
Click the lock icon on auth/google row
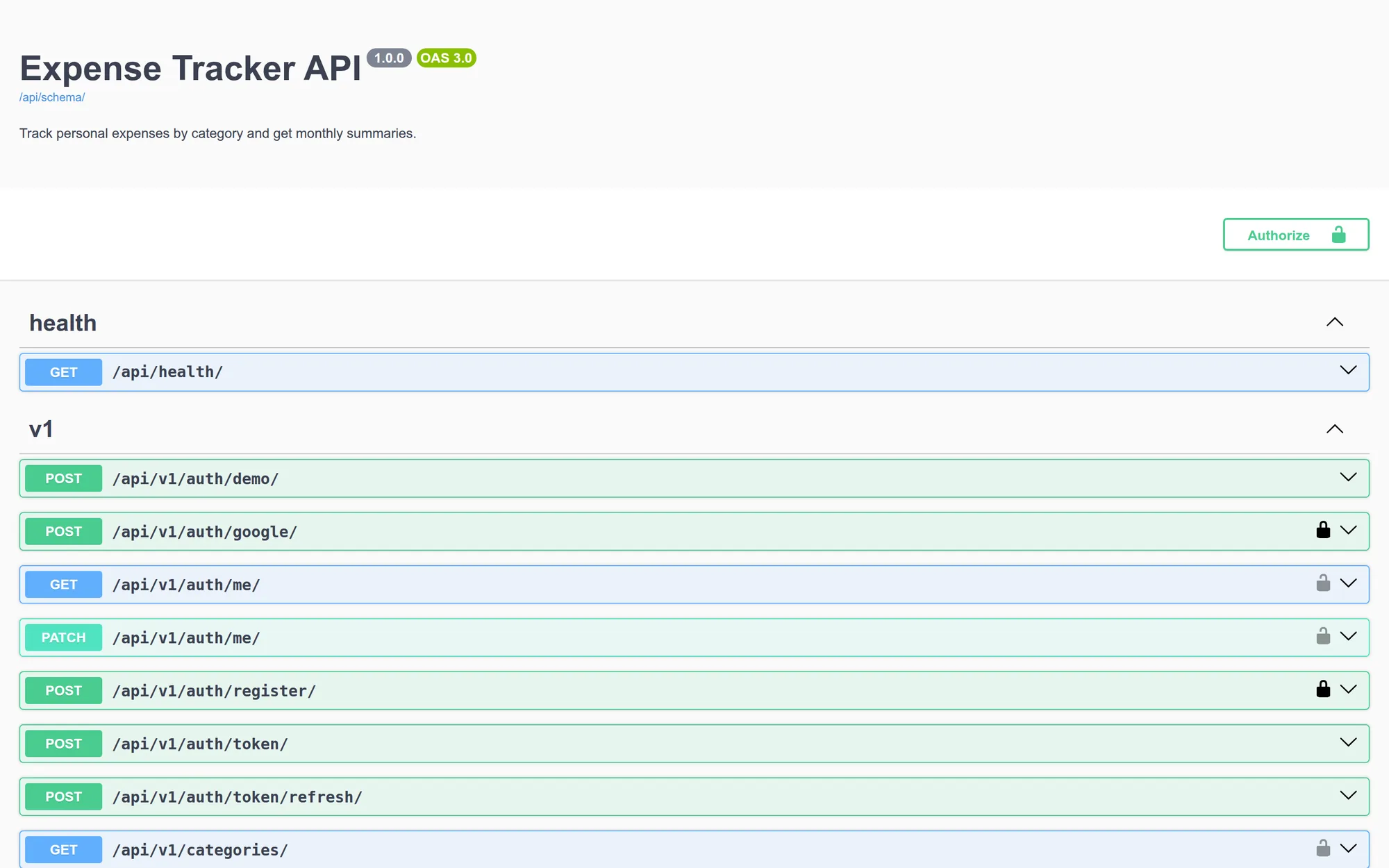pos(1323,530)
